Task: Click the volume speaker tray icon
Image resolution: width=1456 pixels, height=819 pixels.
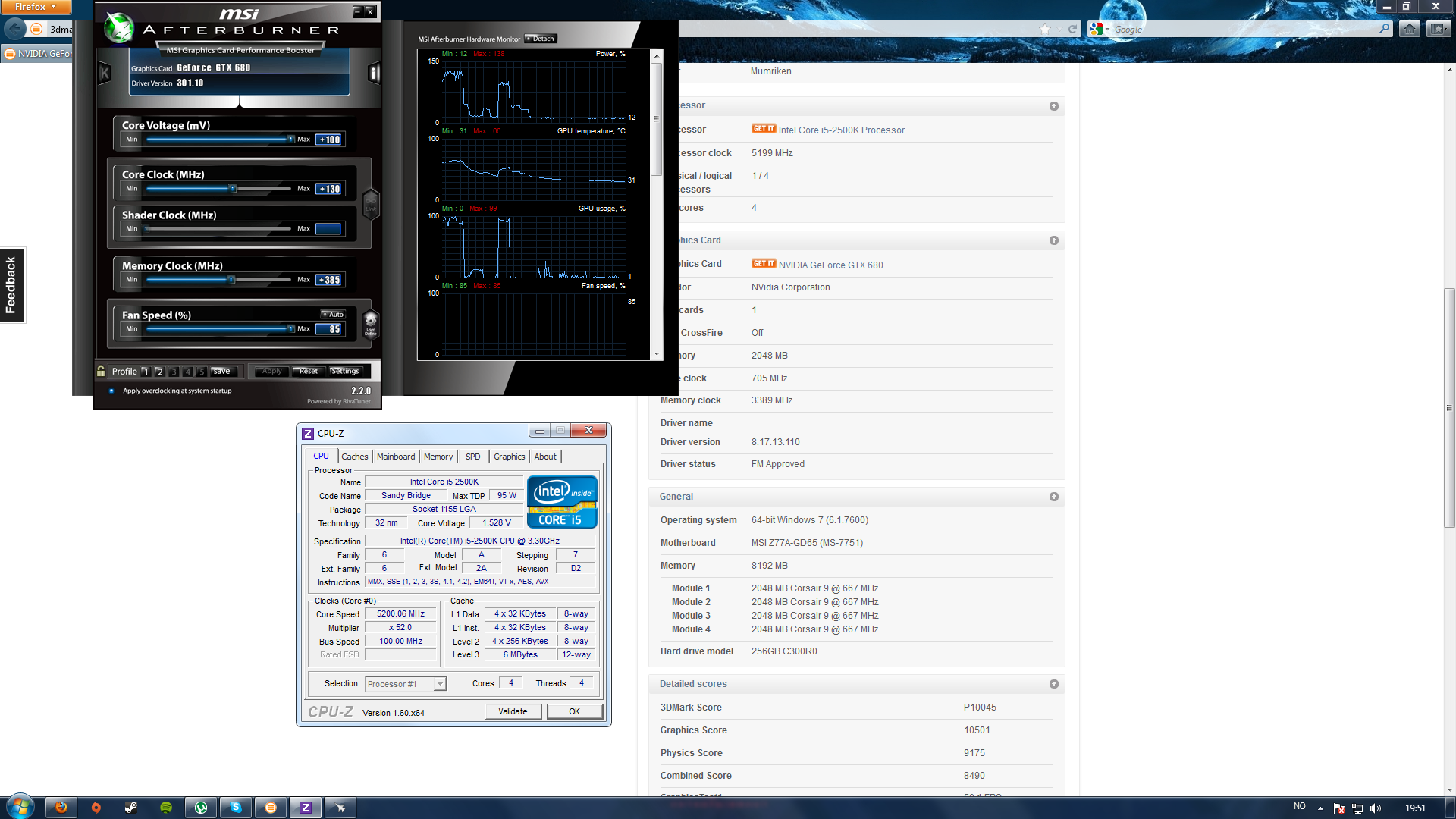Action: pyautogui.click(x=1376, y=808)
